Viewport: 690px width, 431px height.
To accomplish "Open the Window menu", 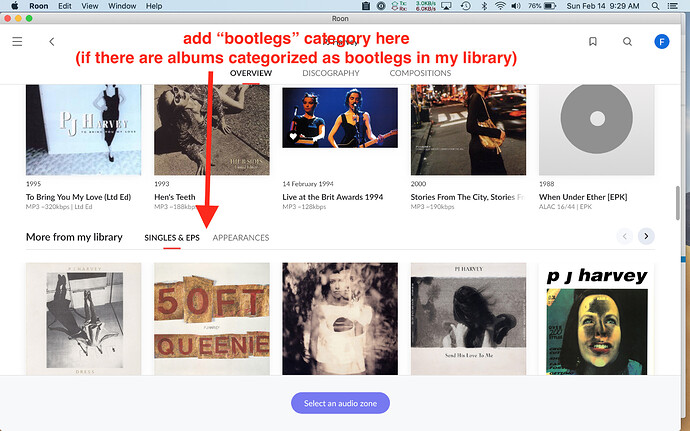I will (x=122, y=6).
